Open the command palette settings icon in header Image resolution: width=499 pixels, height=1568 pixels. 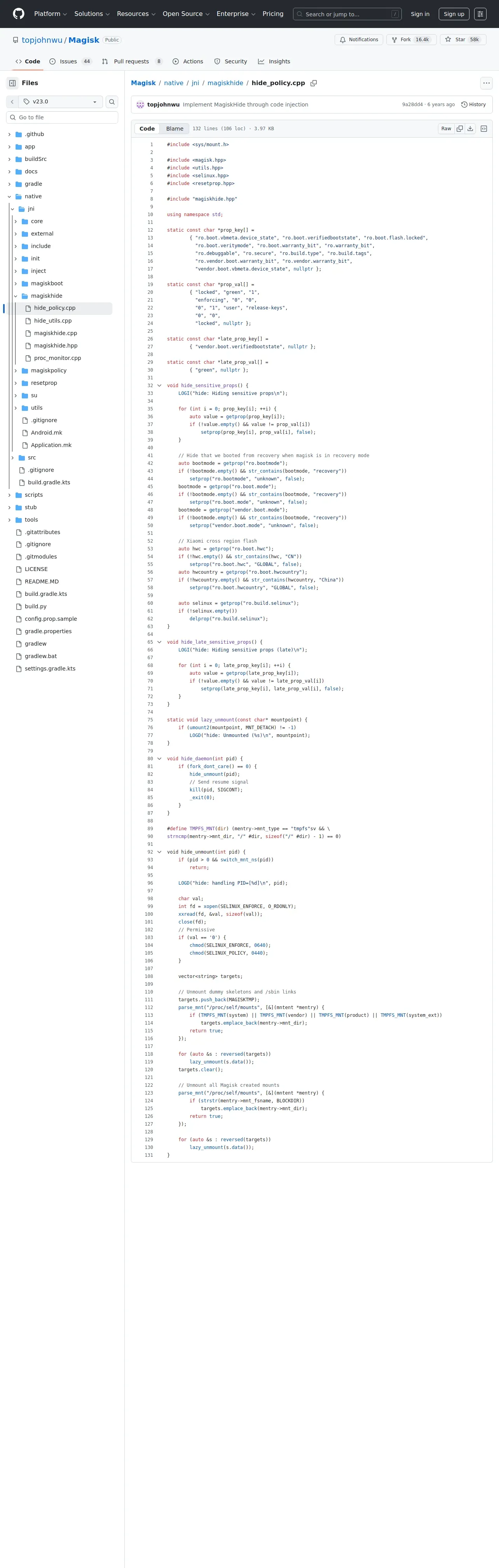coord(480,14)
